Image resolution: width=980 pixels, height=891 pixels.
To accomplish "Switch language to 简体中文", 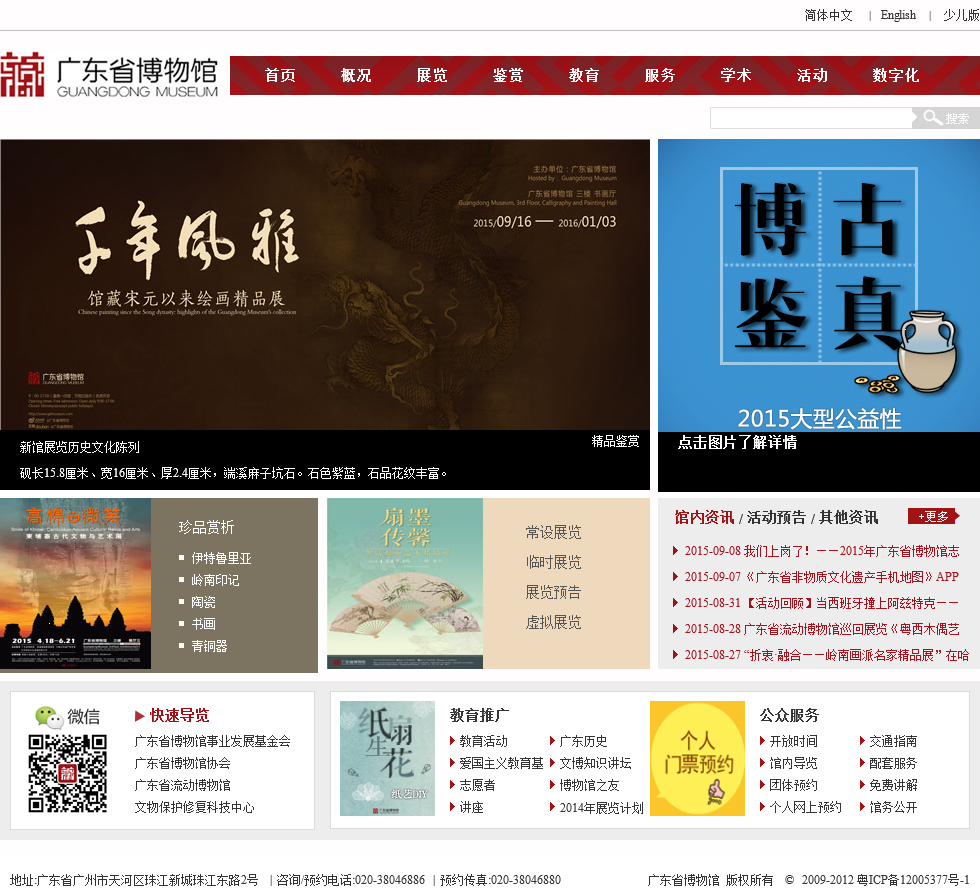I will [x=828, y=15].
